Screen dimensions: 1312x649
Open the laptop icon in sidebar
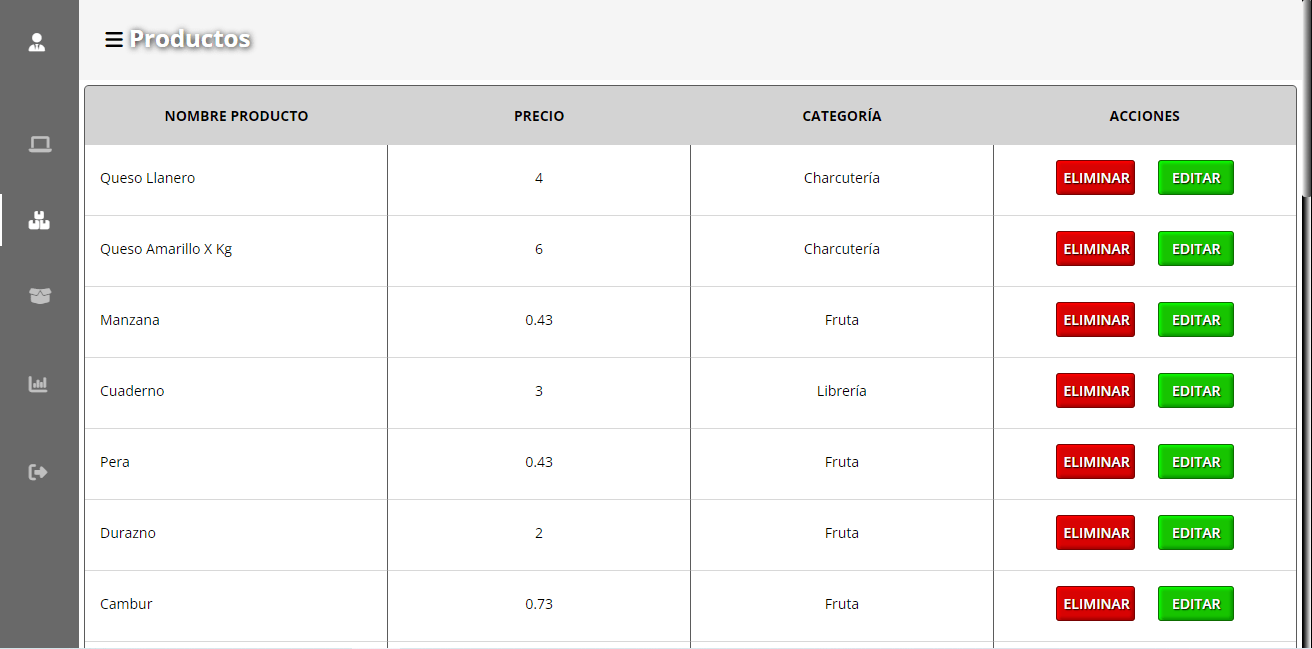coord(39,145)
